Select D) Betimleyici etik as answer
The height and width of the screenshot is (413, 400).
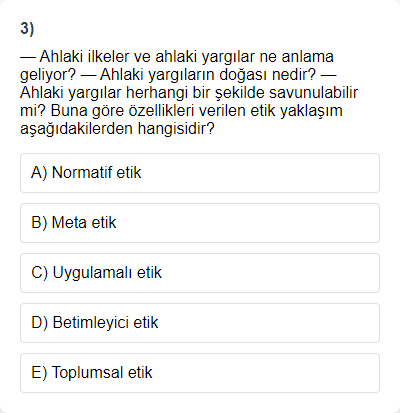[x=200, y=323]
